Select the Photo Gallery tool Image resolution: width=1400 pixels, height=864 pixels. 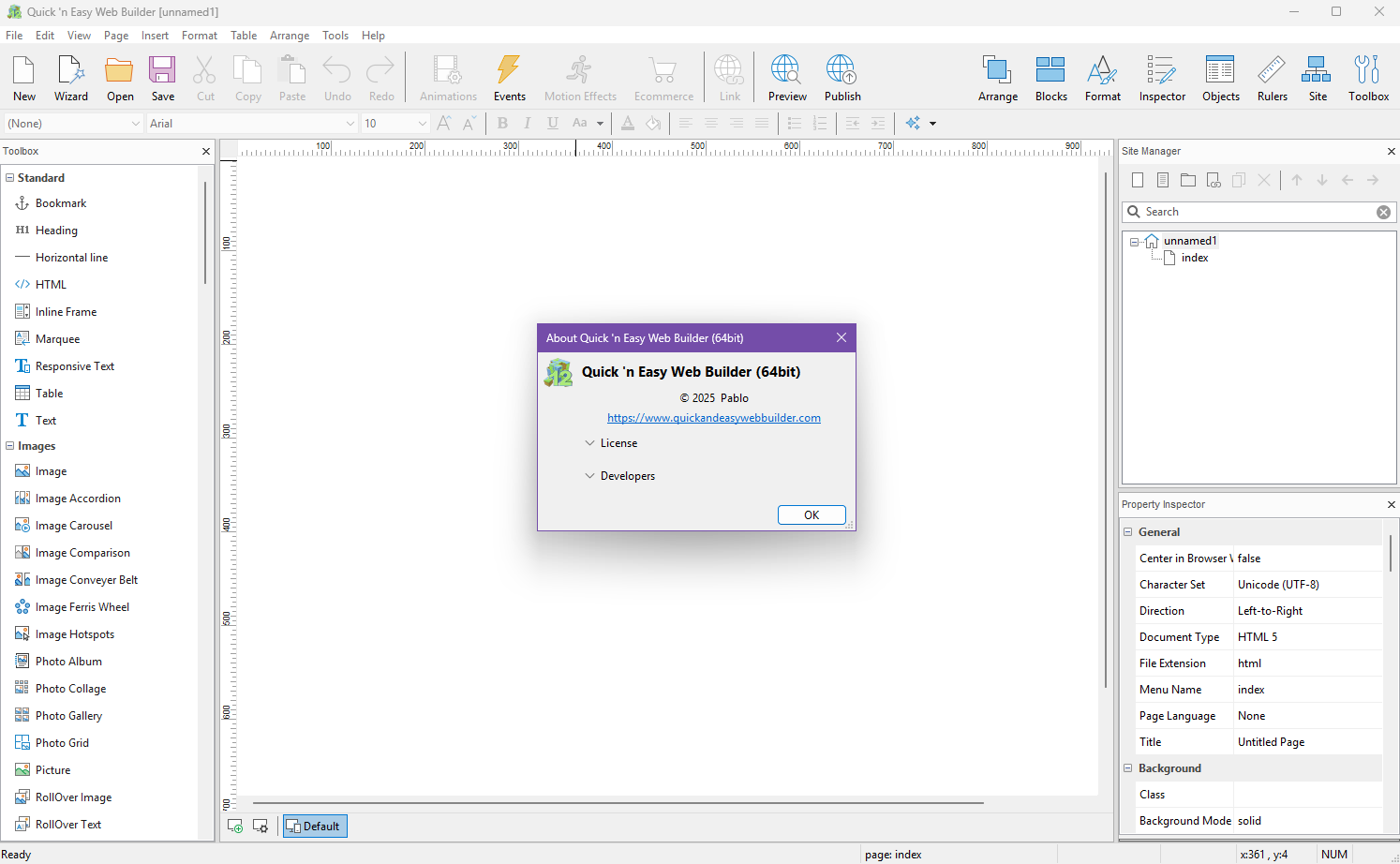point(68,716)
